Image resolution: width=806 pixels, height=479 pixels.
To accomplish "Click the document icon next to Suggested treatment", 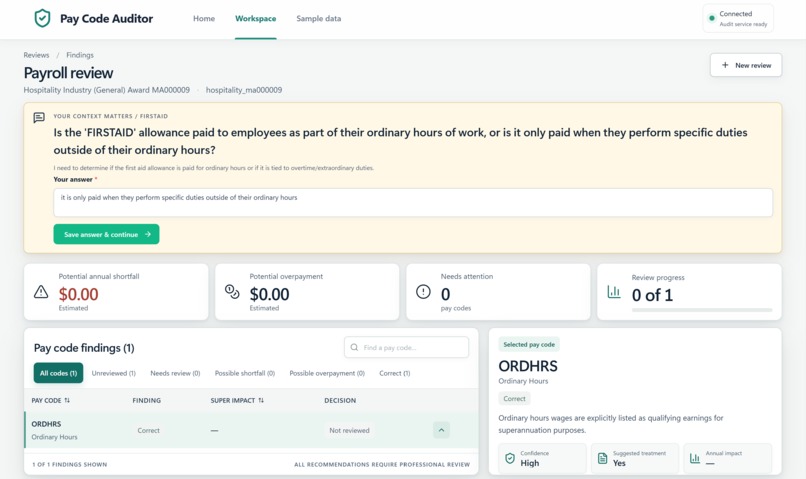I will click(602, 458).
